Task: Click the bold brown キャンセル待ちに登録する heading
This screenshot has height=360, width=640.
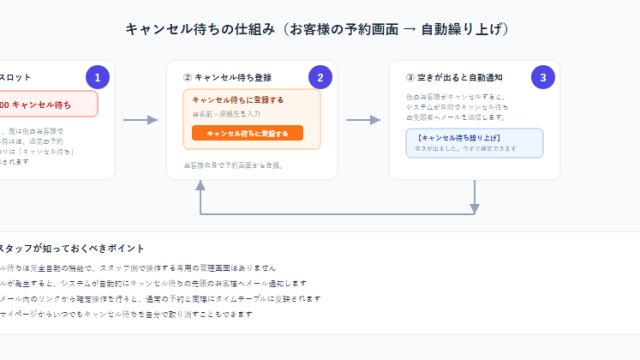Action: [x=238, y=100]
